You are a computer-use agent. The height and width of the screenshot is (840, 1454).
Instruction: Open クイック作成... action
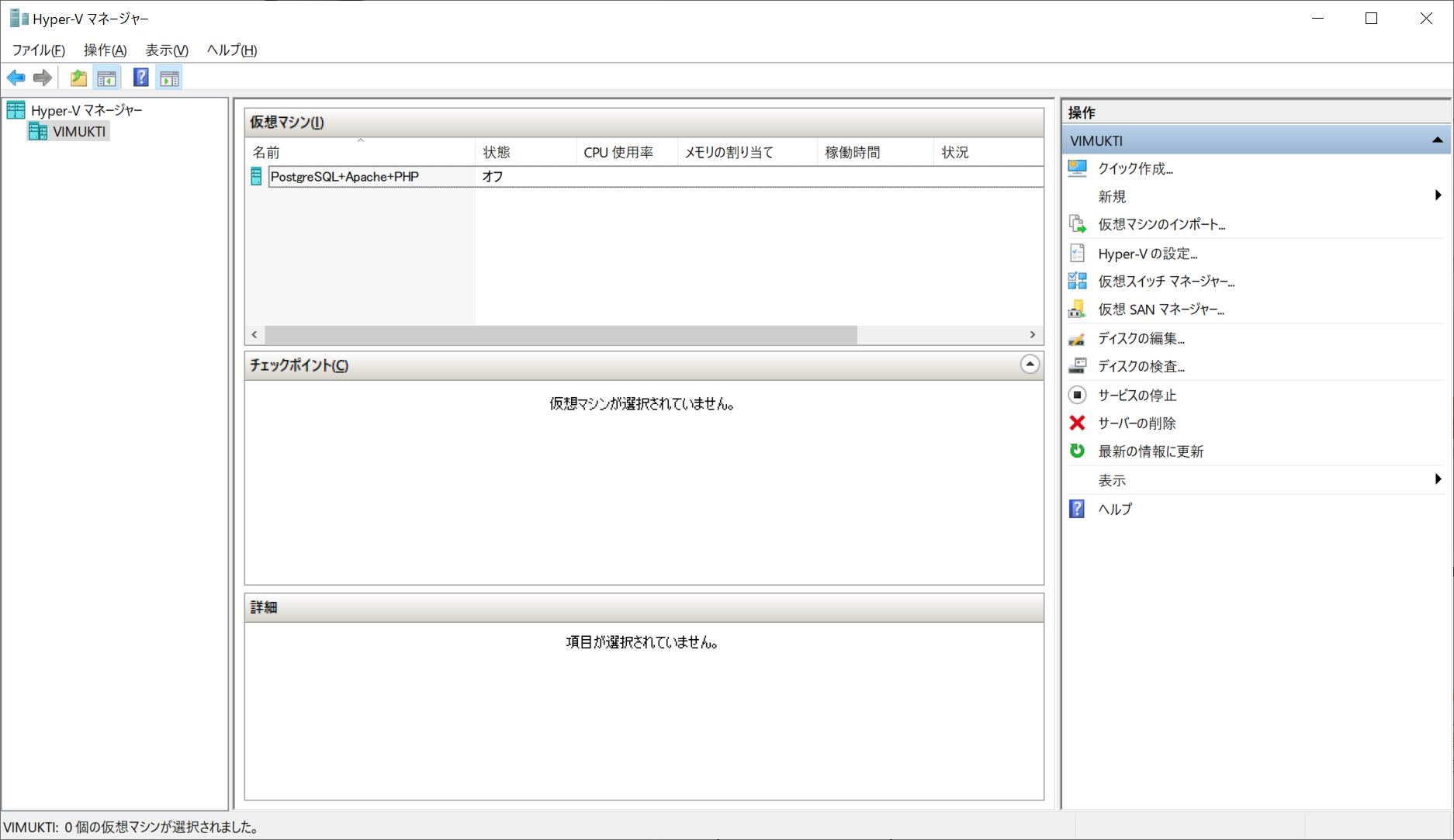pos(1135,168)
